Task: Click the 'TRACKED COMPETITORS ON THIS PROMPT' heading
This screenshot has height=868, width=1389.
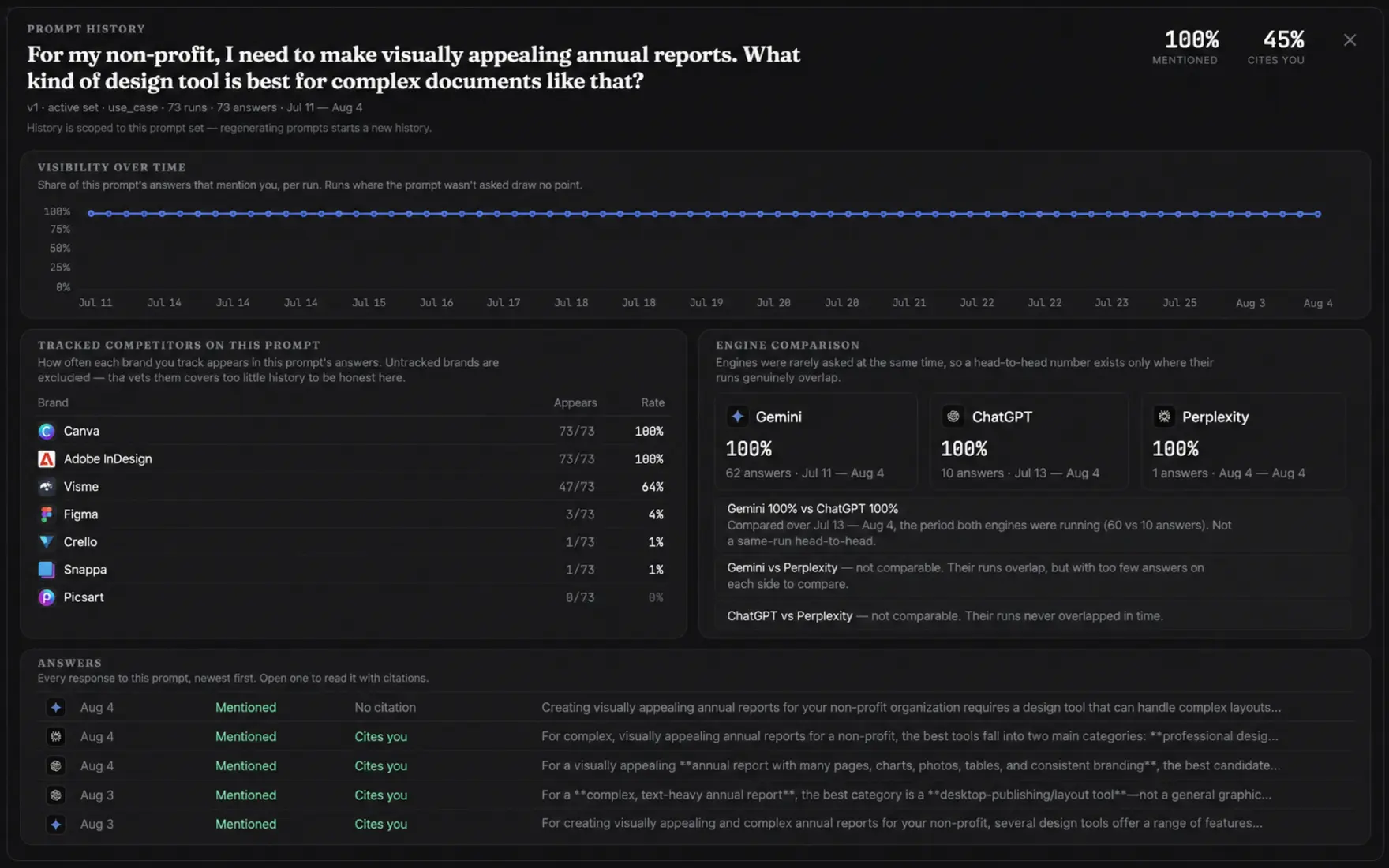Action: (179, 345)
